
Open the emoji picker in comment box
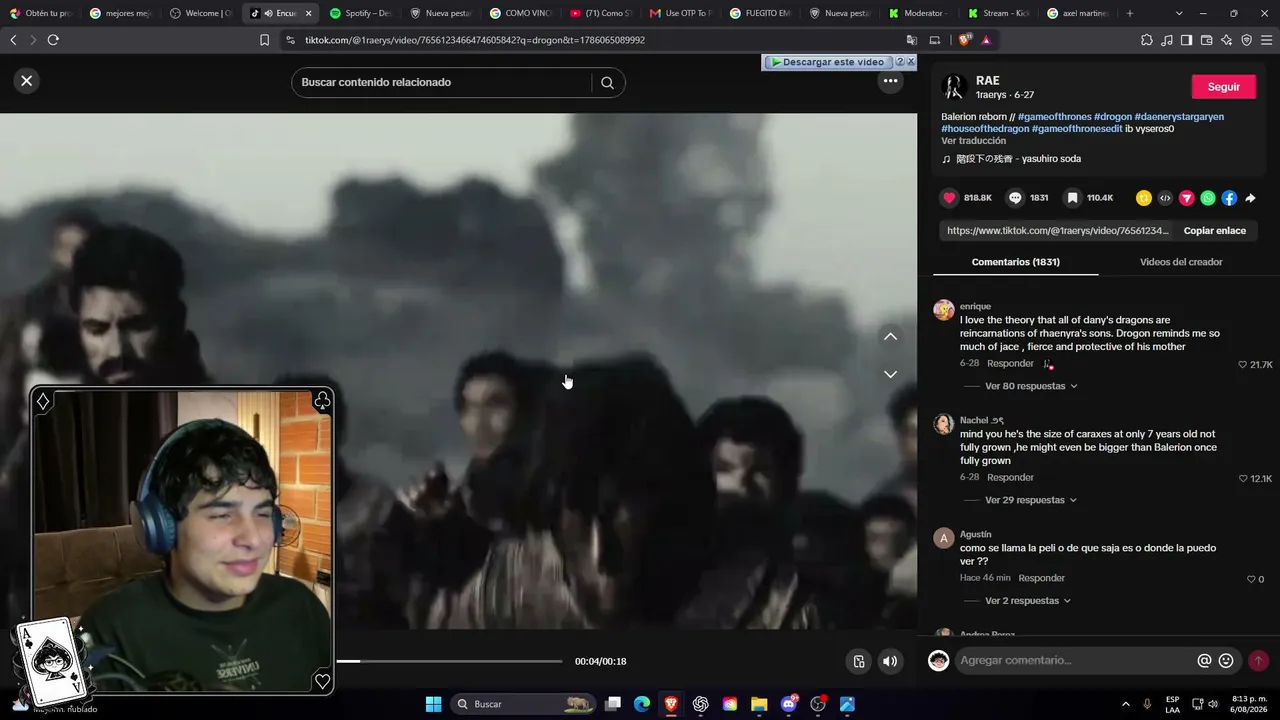pos(1226,660)
